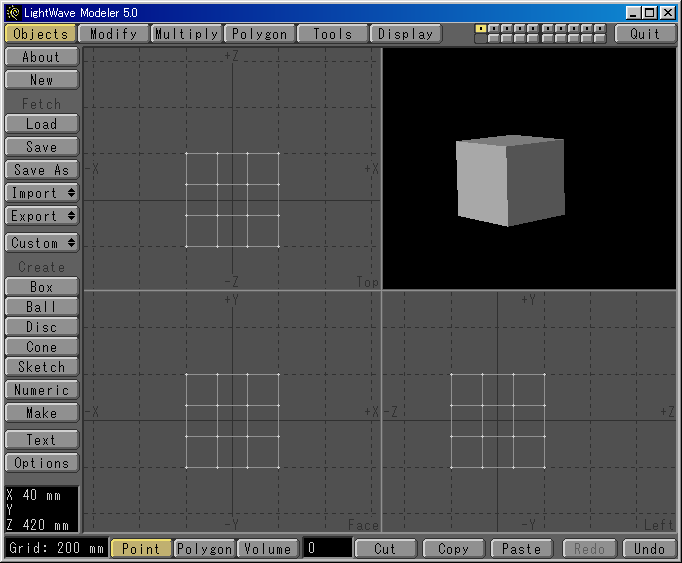Go to the Polygon tab at top
This screenshot has height=563, width=682.
pyautogui.click(x=259, y=33)
